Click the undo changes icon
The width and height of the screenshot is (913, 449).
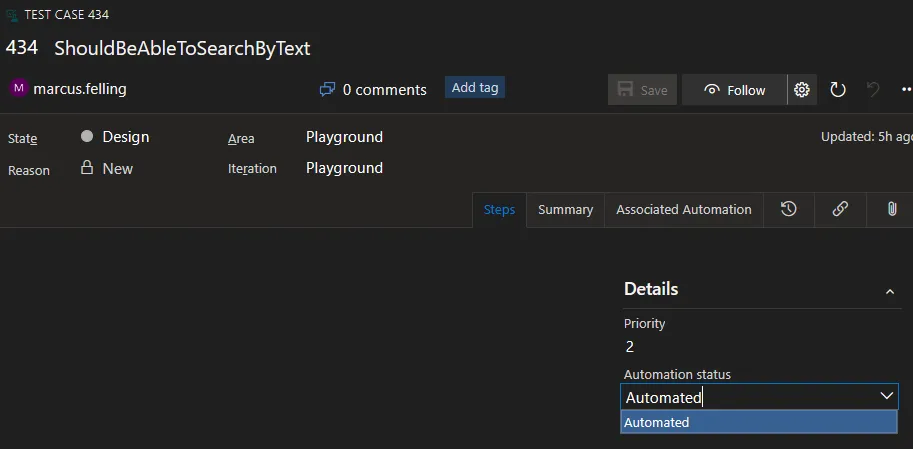pos(873,90)
